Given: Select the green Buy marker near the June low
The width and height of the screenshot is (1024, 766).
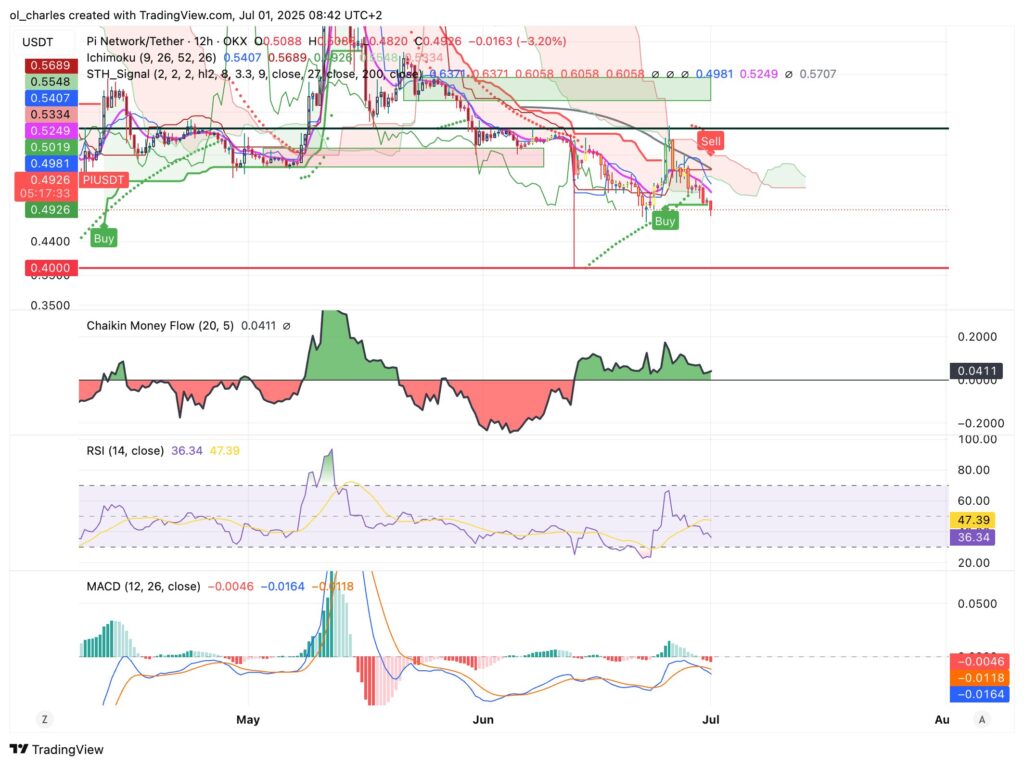Looking at the screenshot, I should coord(665,221).
